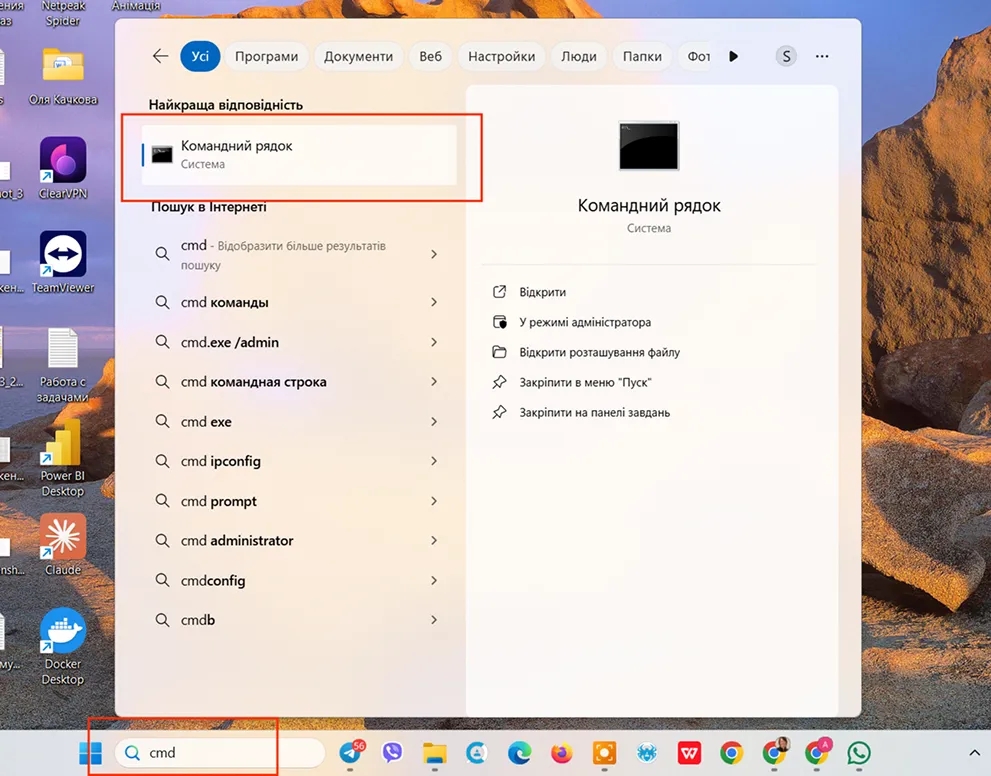Open Microsoft Edge from the taskbar
The height and width of the screenshot is (776, 991).
[x=519, y=753]
